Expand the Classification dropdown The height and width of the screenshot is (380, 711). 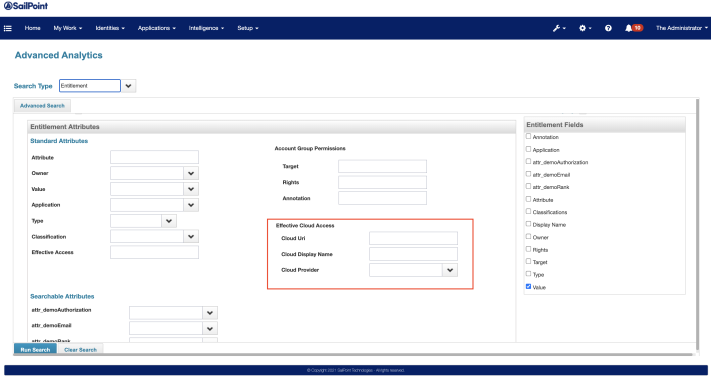point(191,236)
